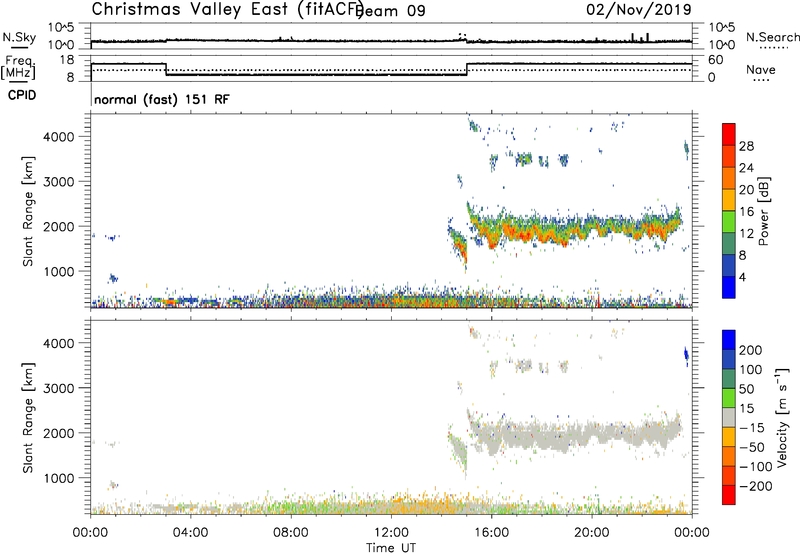Click the 'Christmas Valley East (fitACF)' title
Viewport: 800px width, 554px height.
tap(228, 9)
